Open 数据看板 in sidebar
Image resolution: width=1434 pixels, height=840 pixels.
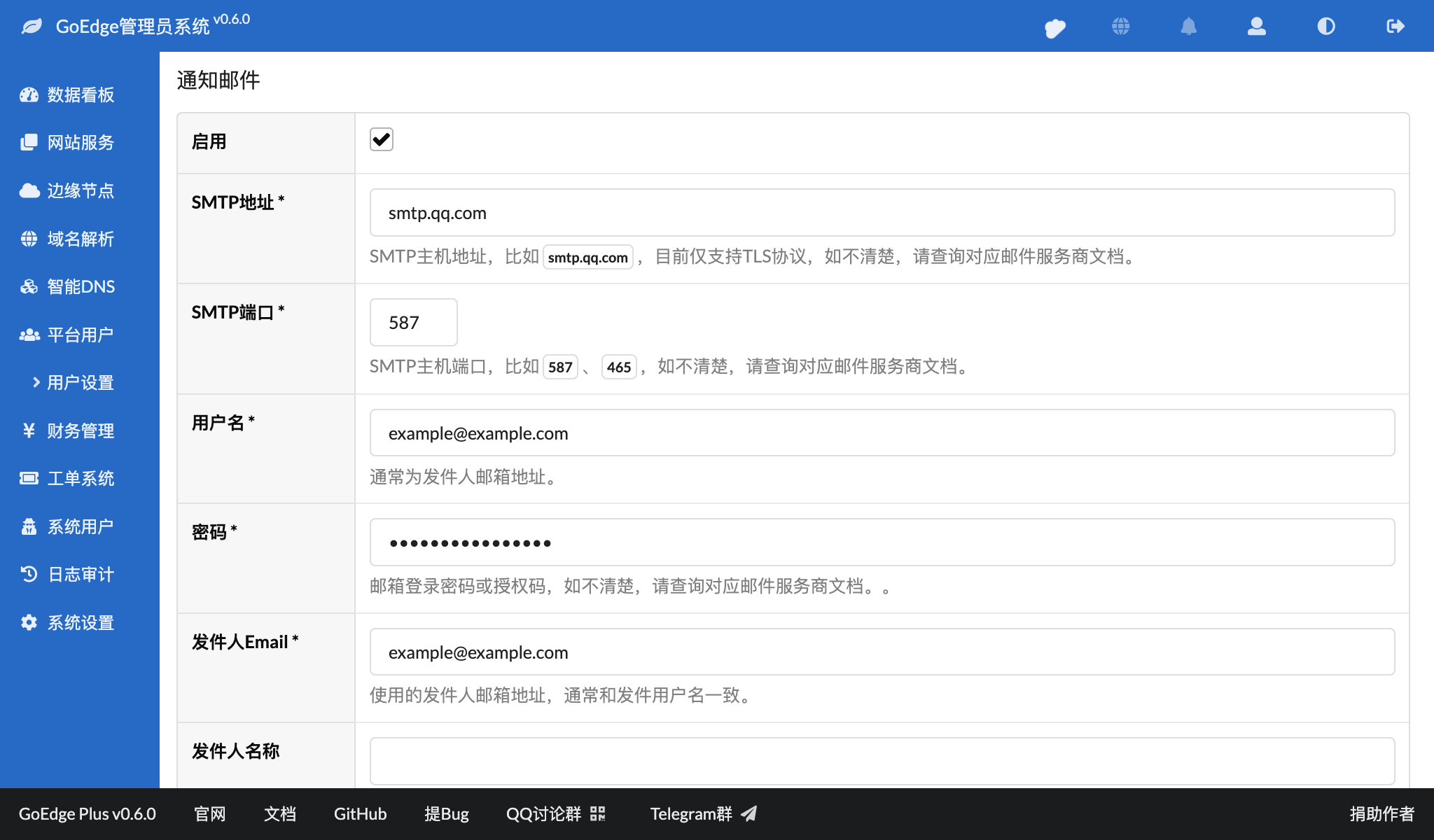pos(80,94)
